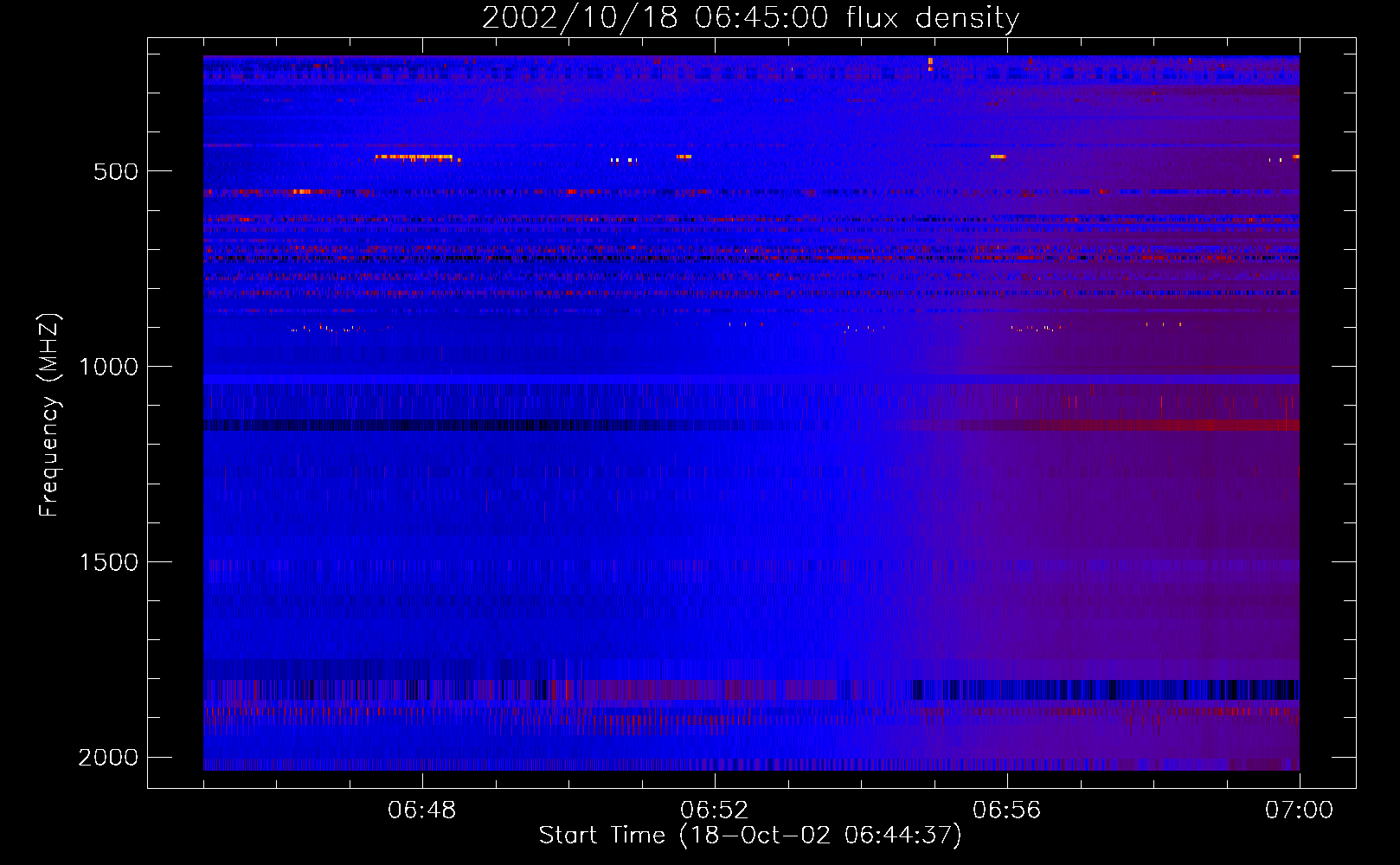Click the 06:52 time tick label
1400x865 pixels.
pos(715,811)
